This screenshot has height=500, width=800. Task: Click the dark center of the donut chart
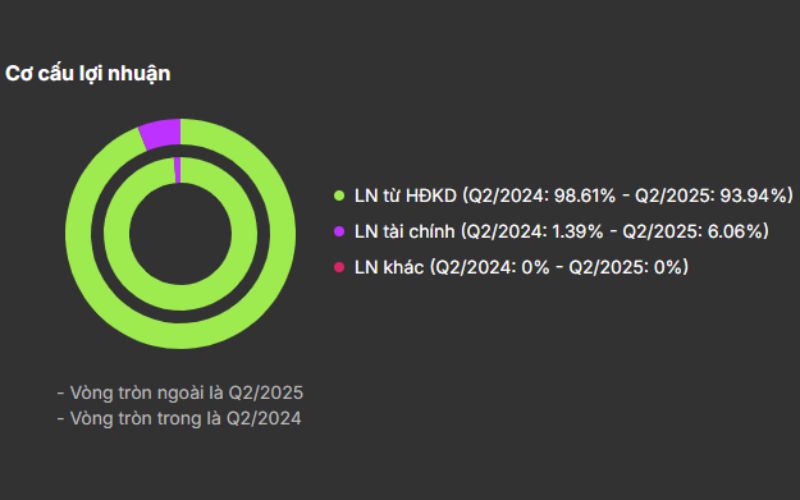[x=180, y=236]
